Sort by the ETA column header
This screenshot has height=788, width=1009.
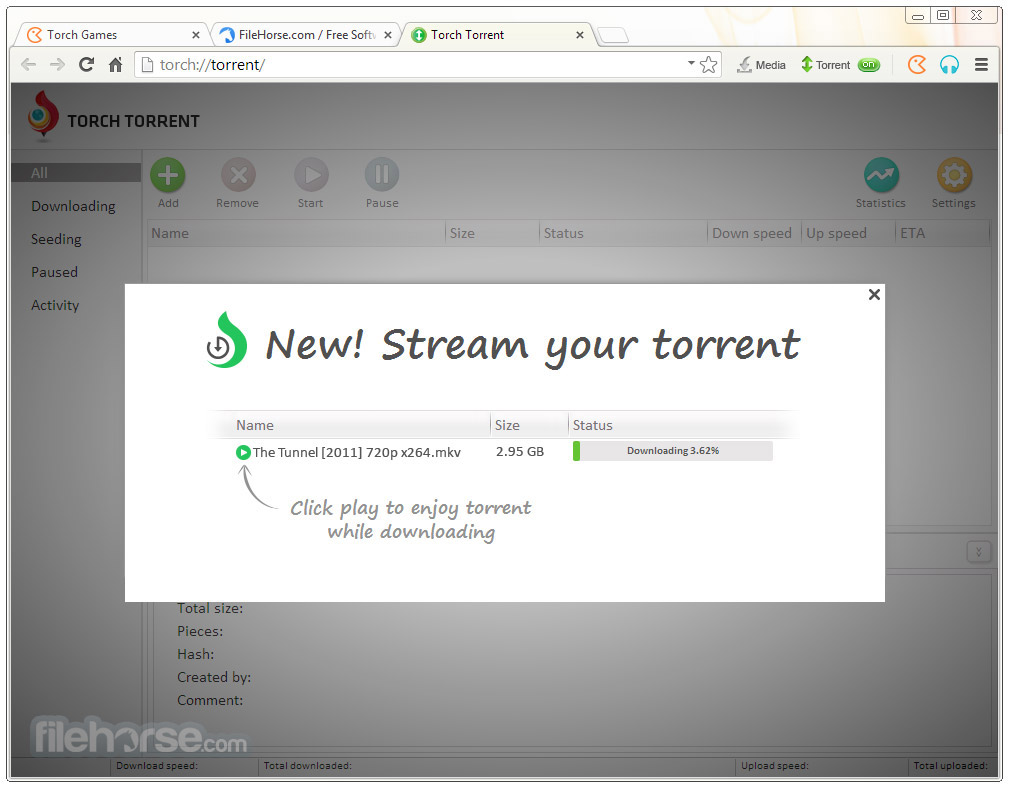pos(942,234)
